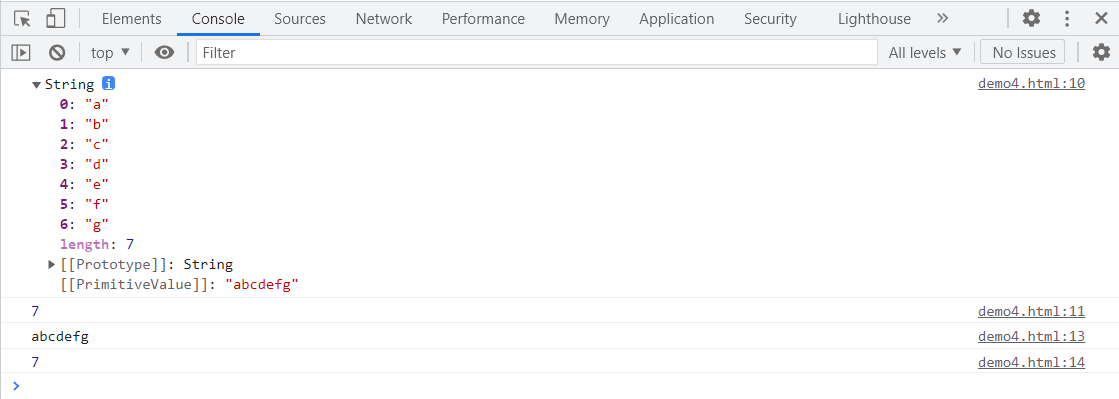Open console settings gear beside No Issues
Screen dimensions: 1119x399
click(1102, 52)
